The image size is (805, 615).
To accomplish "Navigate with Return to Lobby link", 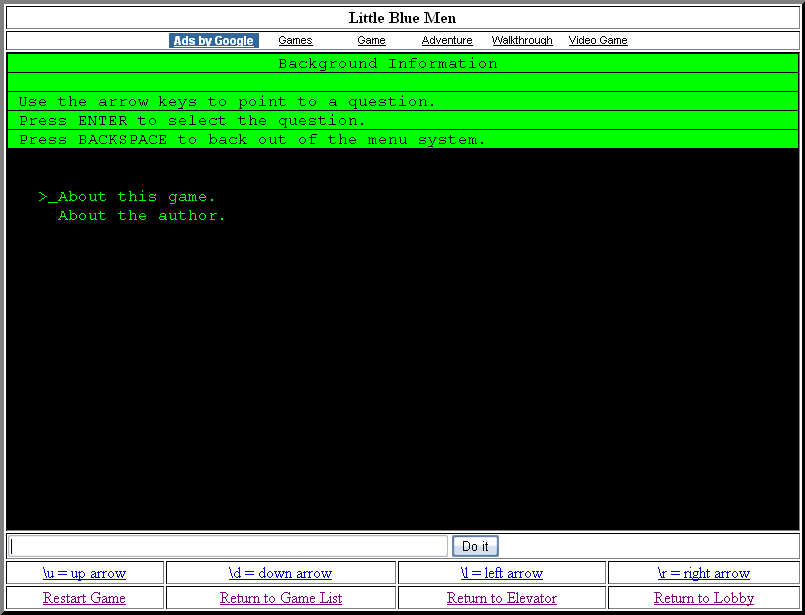I will click(x=703, y=598).
